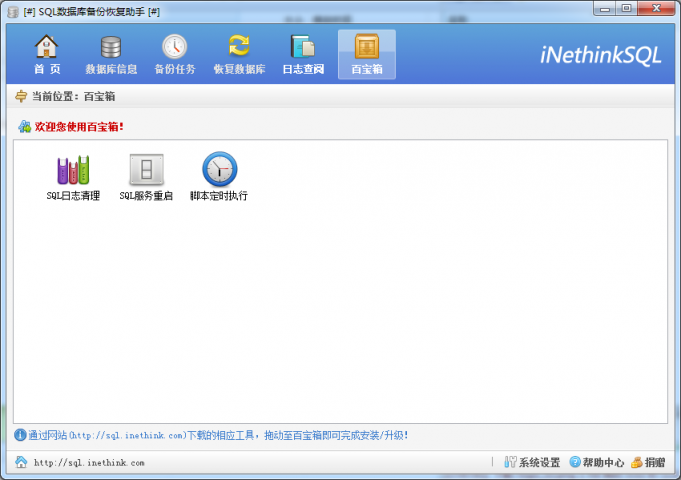681x480 pixels.
Task: Select the 恢复数据库 restore database icon
Action: (x=238, y=55)
